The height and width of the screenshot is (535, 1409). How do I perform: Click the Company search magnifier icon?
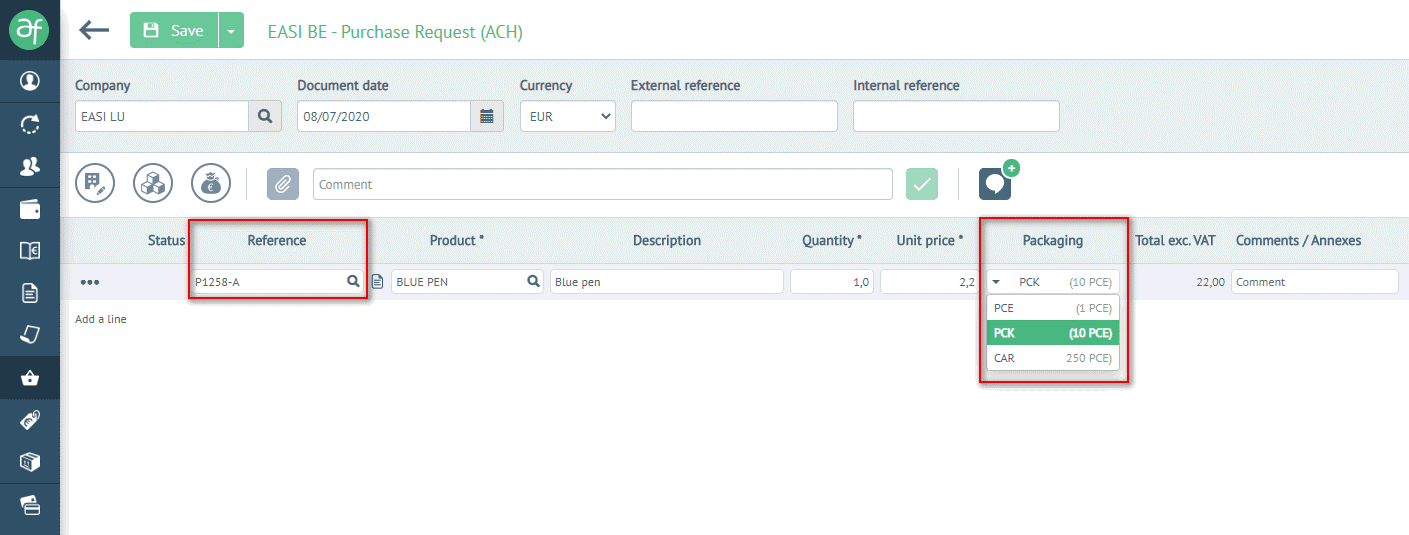tap(265, 116)
